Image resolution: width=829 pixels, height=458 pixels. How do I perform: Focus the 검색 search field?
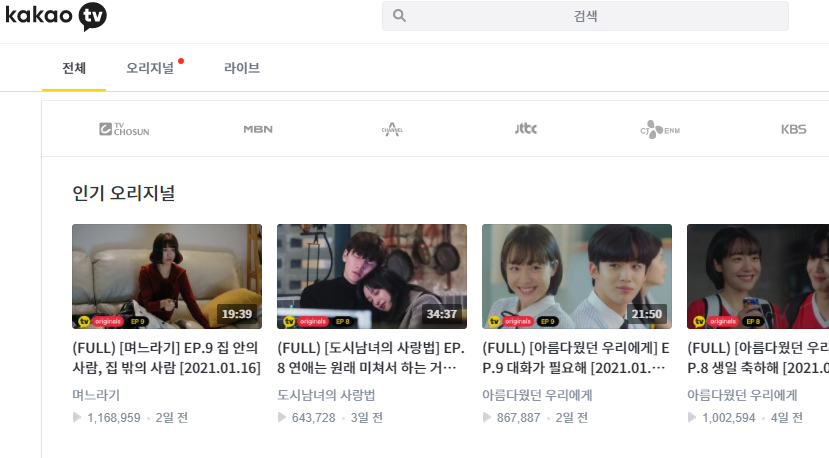point(585,16)
